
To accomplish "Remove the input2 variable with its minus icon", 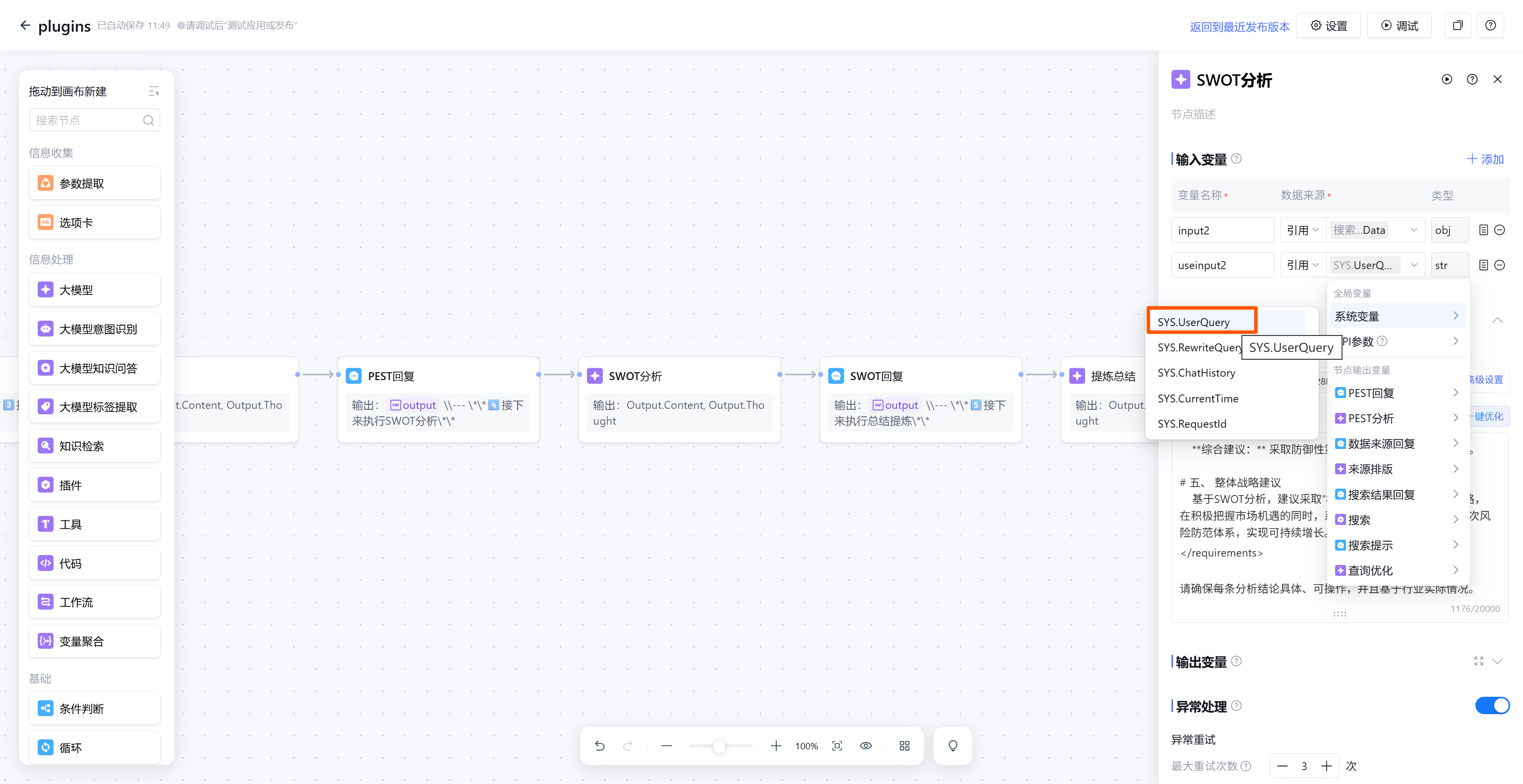I will pos(1499,230).
